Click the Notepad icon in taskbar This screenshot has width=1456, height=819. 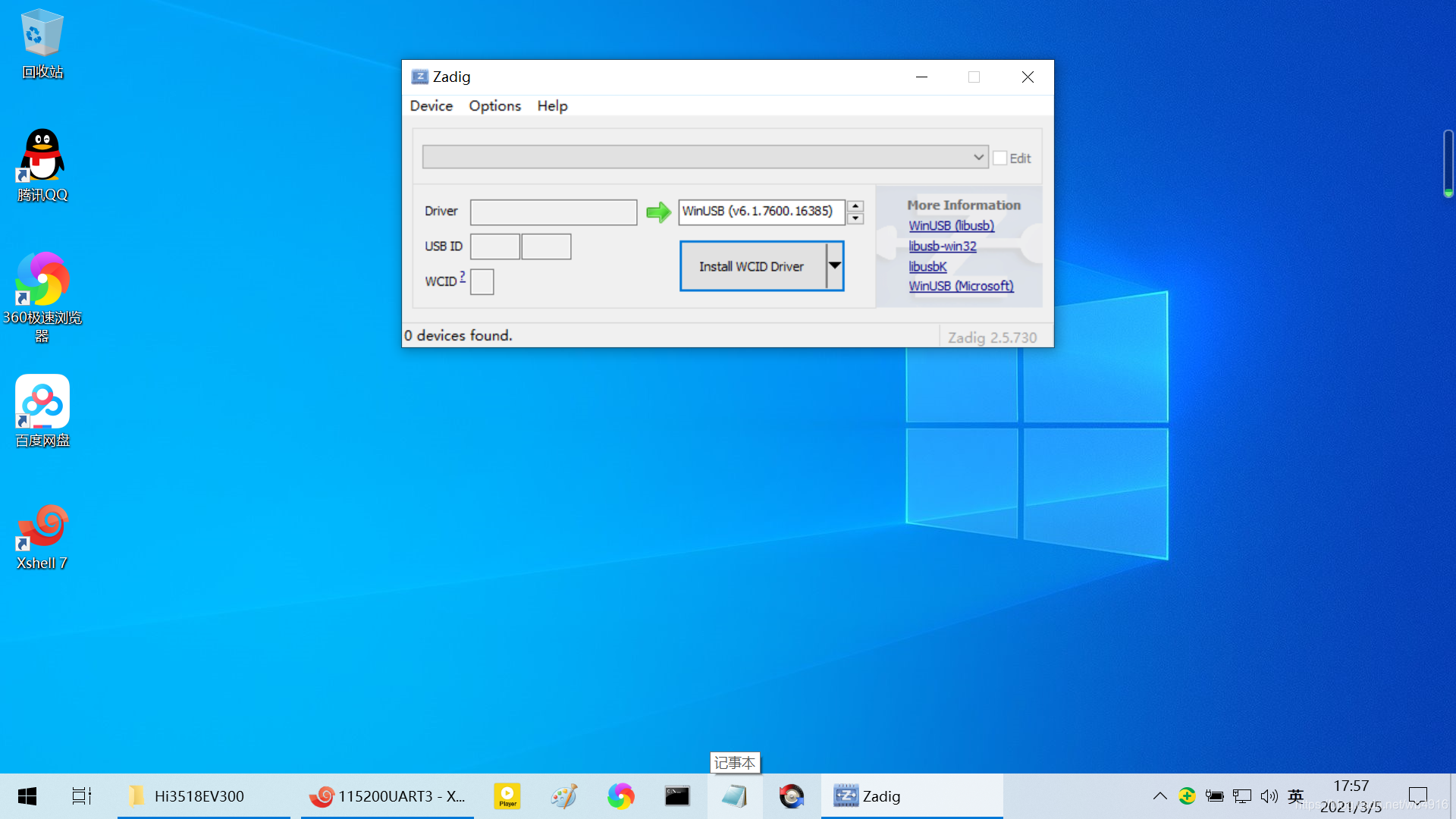pyautogui.click(x=733, y=796)
